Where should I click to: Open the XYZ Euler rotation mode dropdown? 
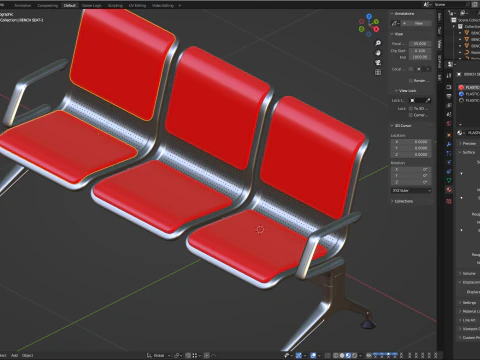click(x=411, y=191)
